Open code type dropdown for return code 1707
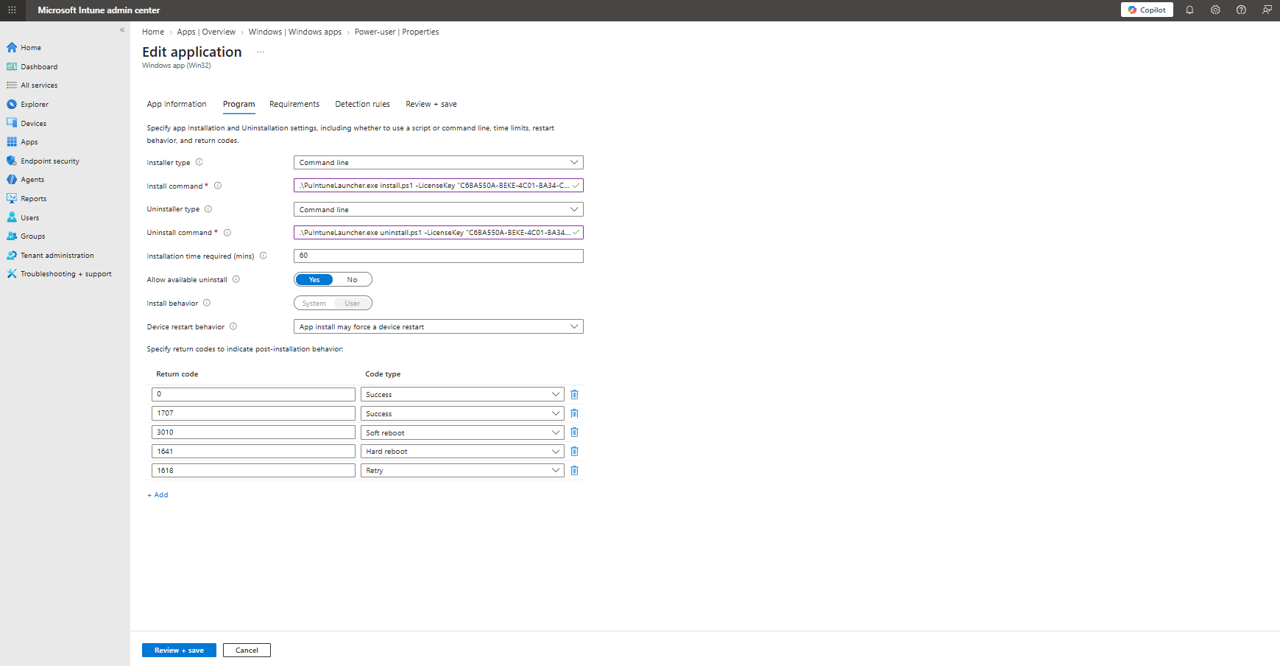 click(462, 413)
